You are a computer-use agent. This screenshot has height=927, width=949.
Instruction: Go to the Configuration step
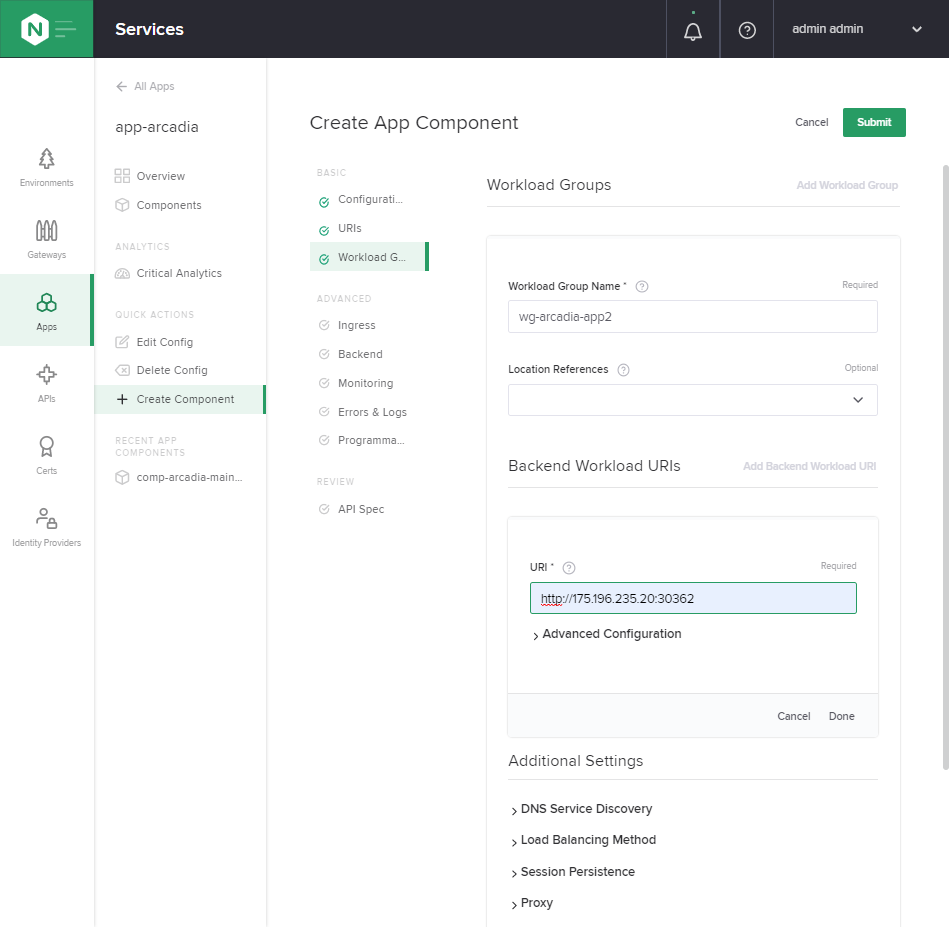(x=369, y=200)
